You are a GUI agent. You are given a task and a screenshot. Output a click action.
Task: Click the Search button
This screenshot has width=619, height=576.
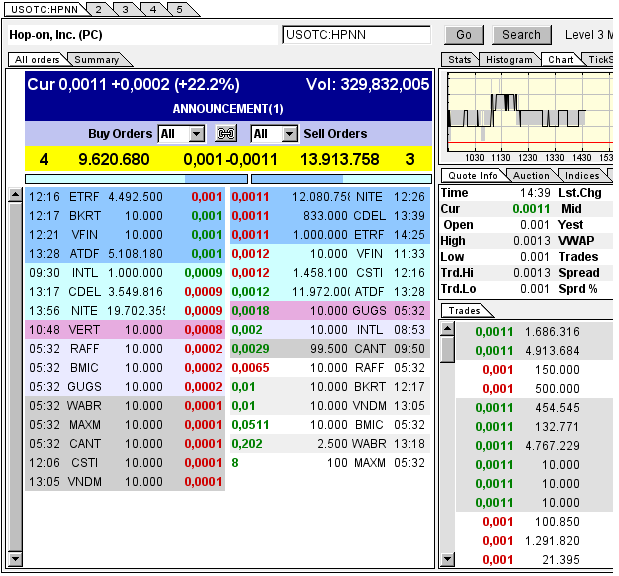[521, 35]
